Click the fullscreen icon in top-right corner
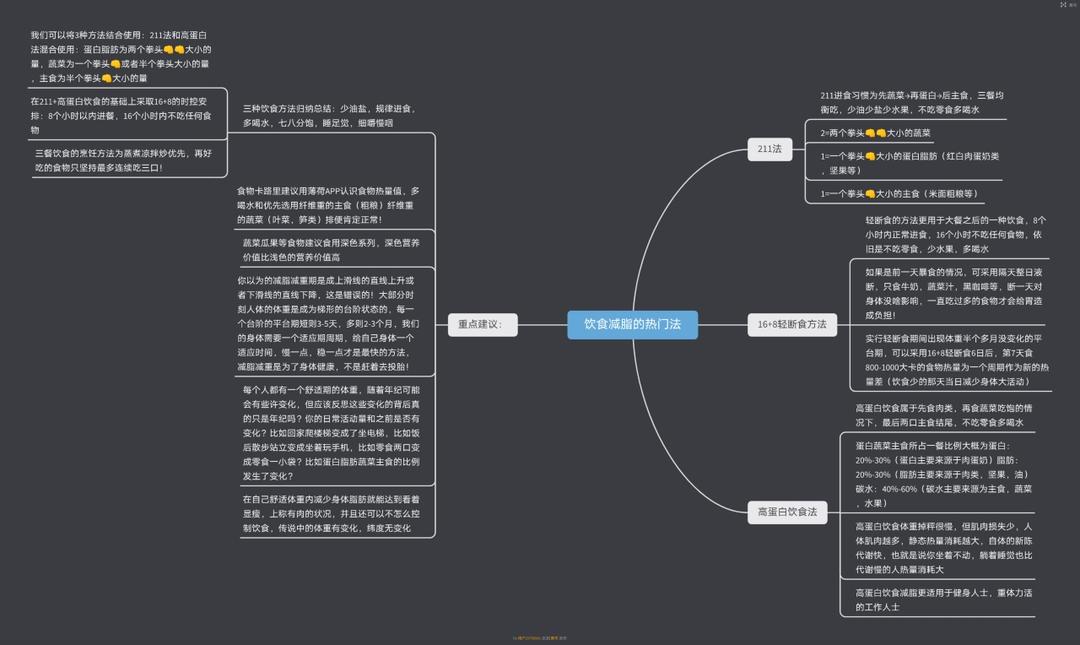The image size is (1080, 645). pos(1062,5)
